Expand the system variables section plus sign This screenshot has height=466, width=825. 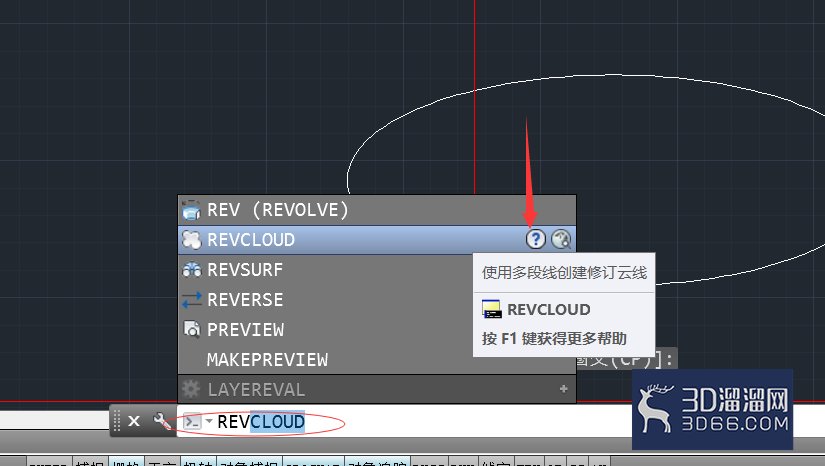(564, 389)
